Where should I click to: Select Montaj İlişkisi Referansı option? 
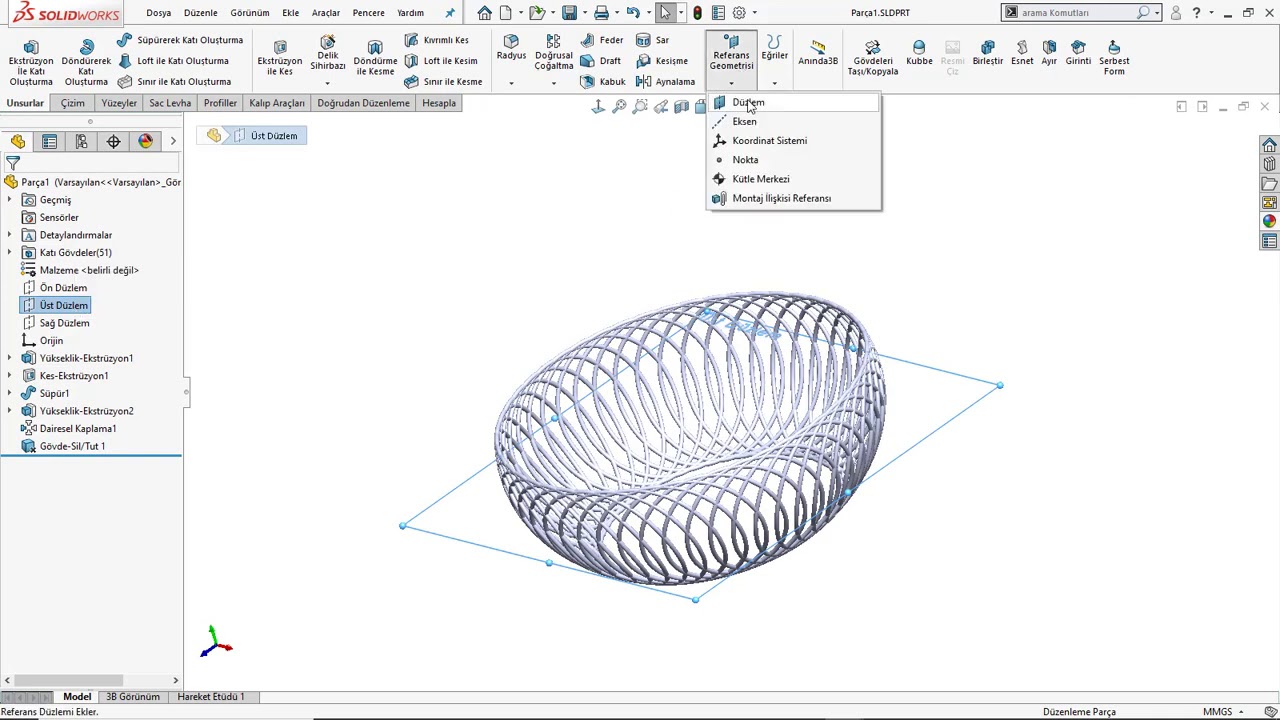coord(794,198)
